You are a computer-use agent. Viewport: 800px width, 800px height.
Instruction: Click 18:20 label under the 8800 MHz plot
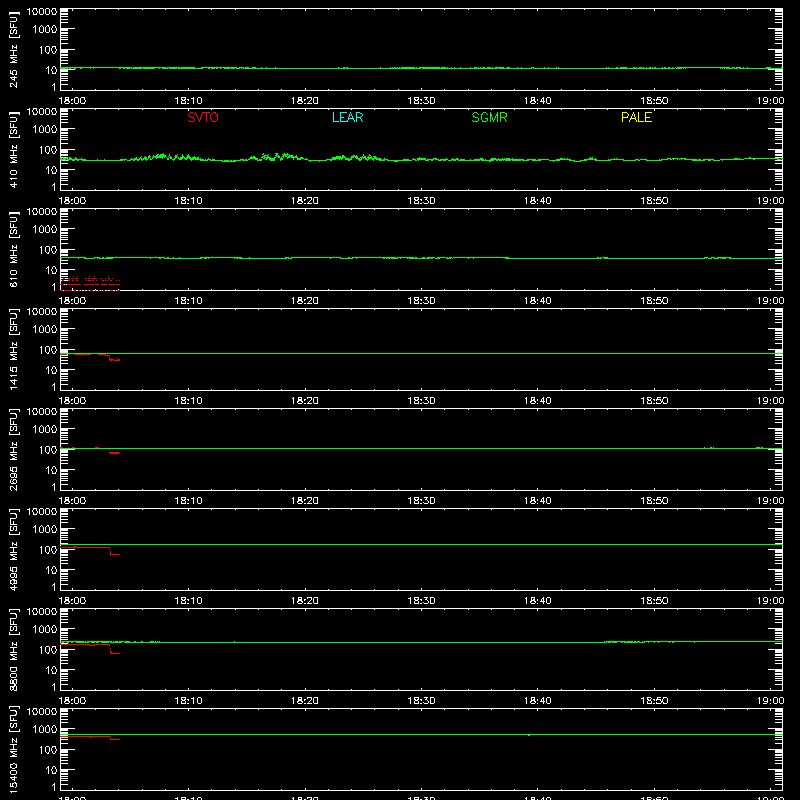pos(305,701)
